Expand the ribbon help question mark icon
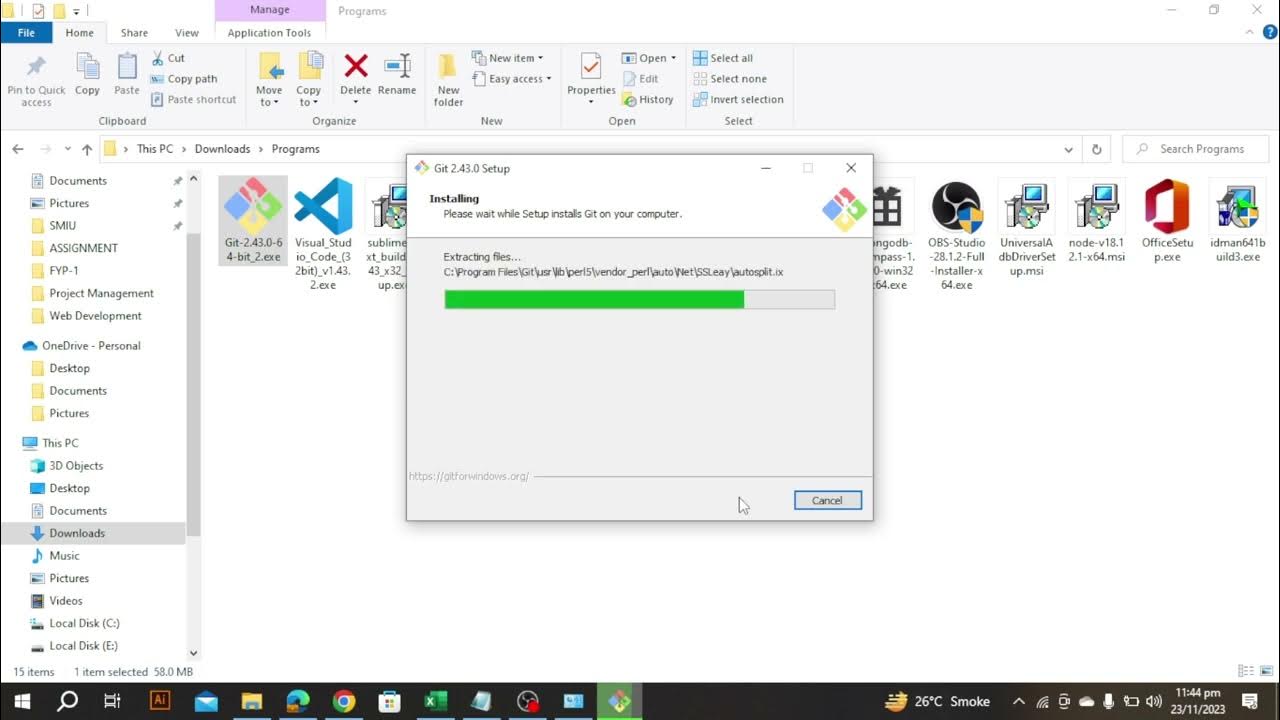 (x=1269, y=33)
